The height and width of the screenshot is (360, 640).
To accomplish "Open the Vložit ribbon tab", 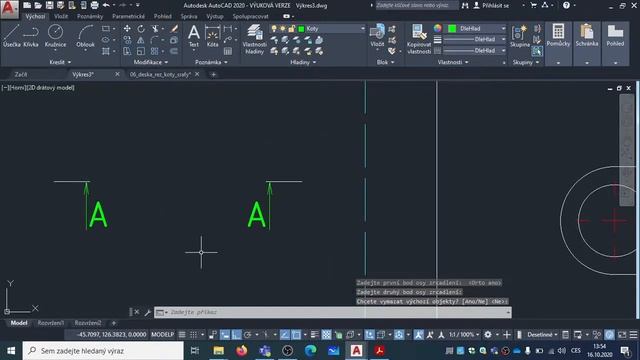I will [x=61, y=16].
